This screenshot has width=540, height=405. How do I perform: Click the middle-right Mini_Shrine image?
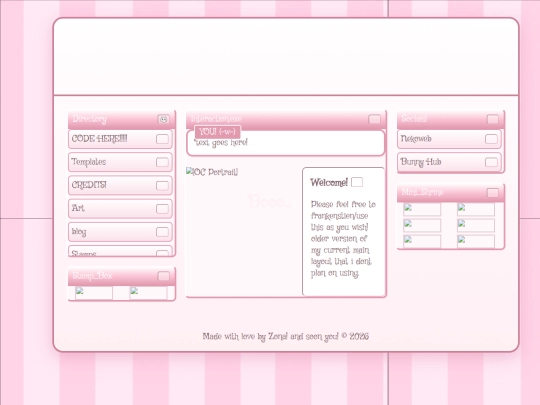pyautogui.click(x=476, y=225)
